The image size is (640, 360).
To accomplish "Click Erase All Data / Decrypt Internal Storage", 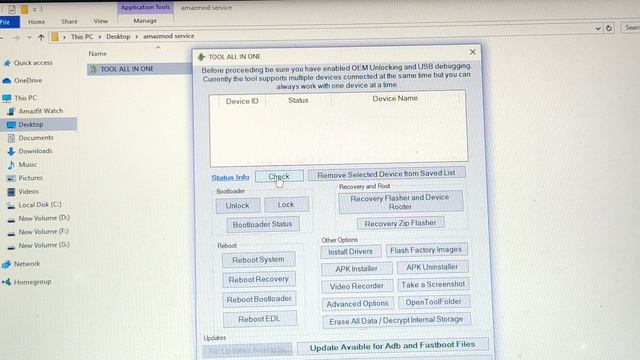I will point(396,320).
